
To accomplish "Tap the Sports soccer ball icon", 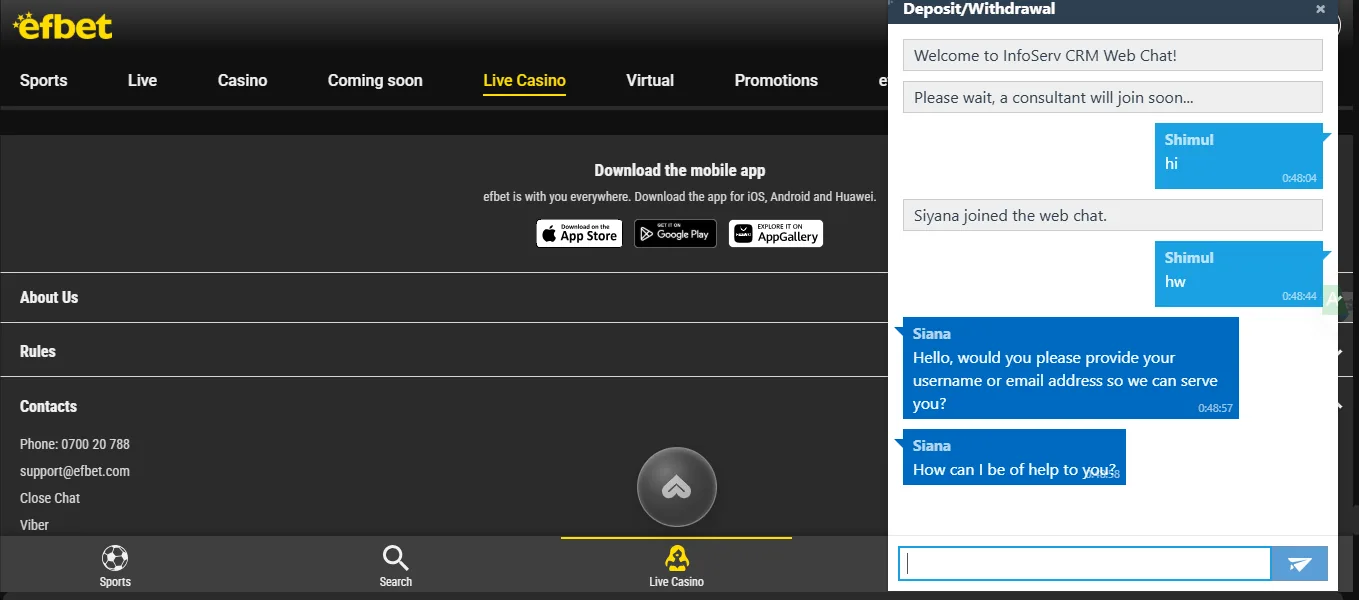I will [115, 558].
